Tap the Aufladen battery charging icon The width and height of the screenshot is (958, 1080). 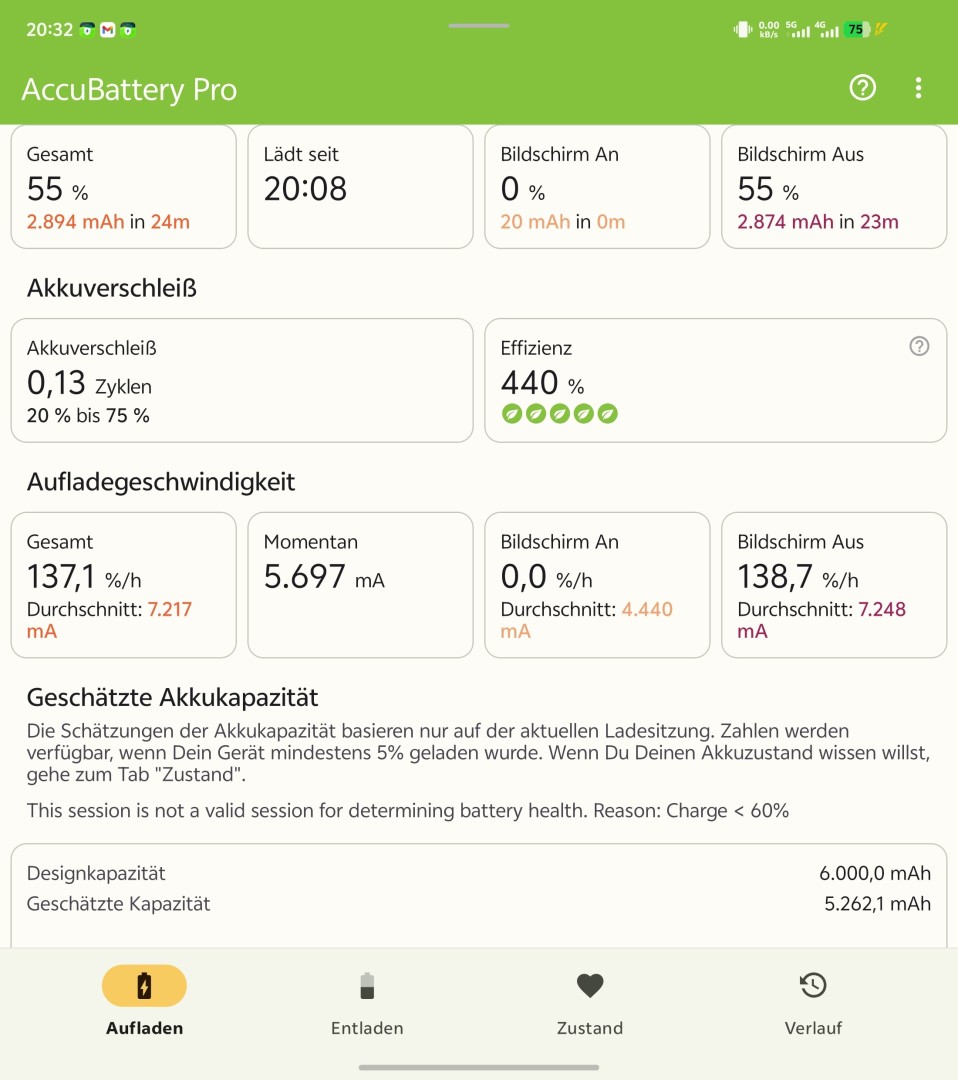(144, 986)
